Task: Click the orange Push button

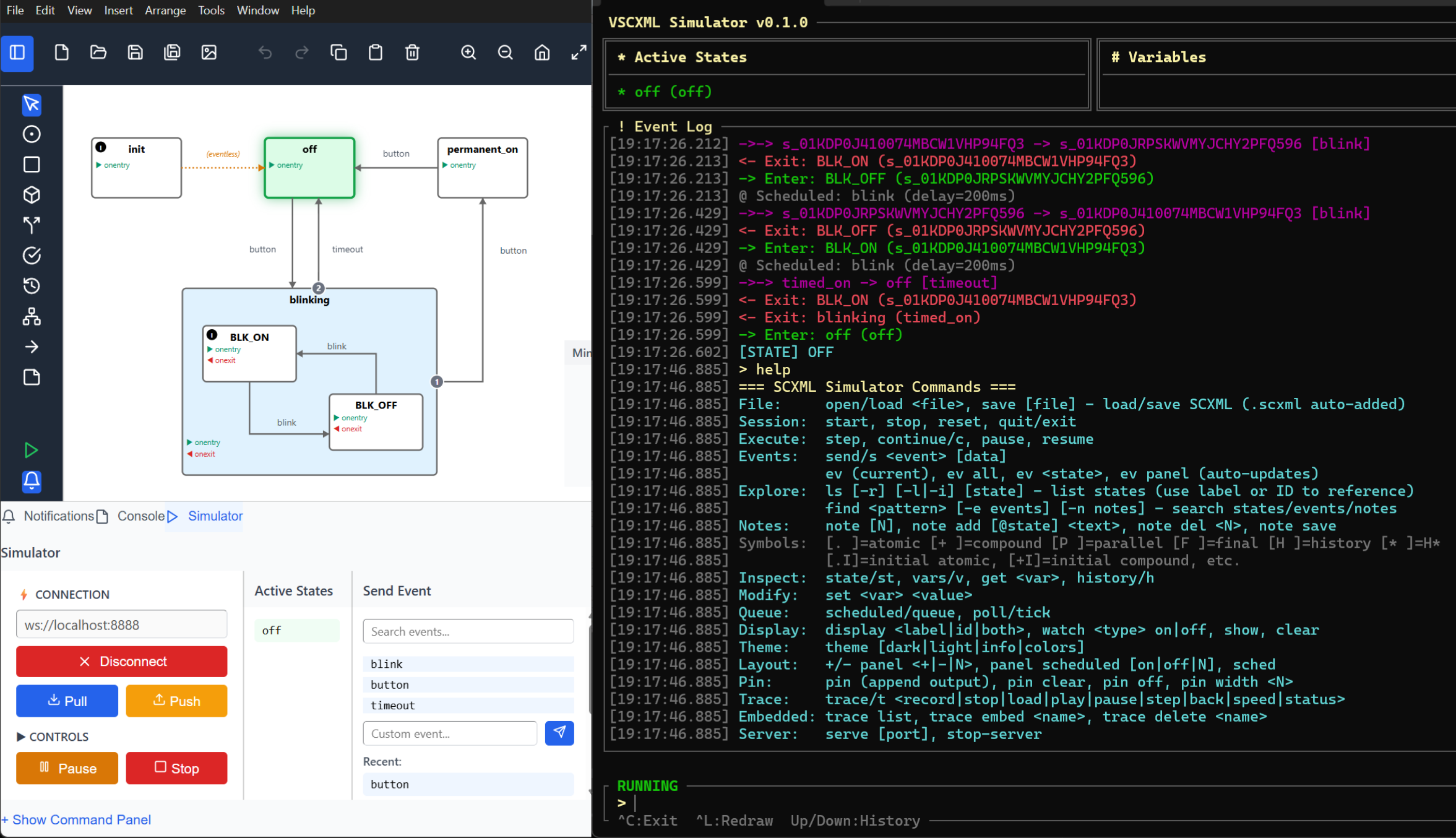Action: click(176, 701)
